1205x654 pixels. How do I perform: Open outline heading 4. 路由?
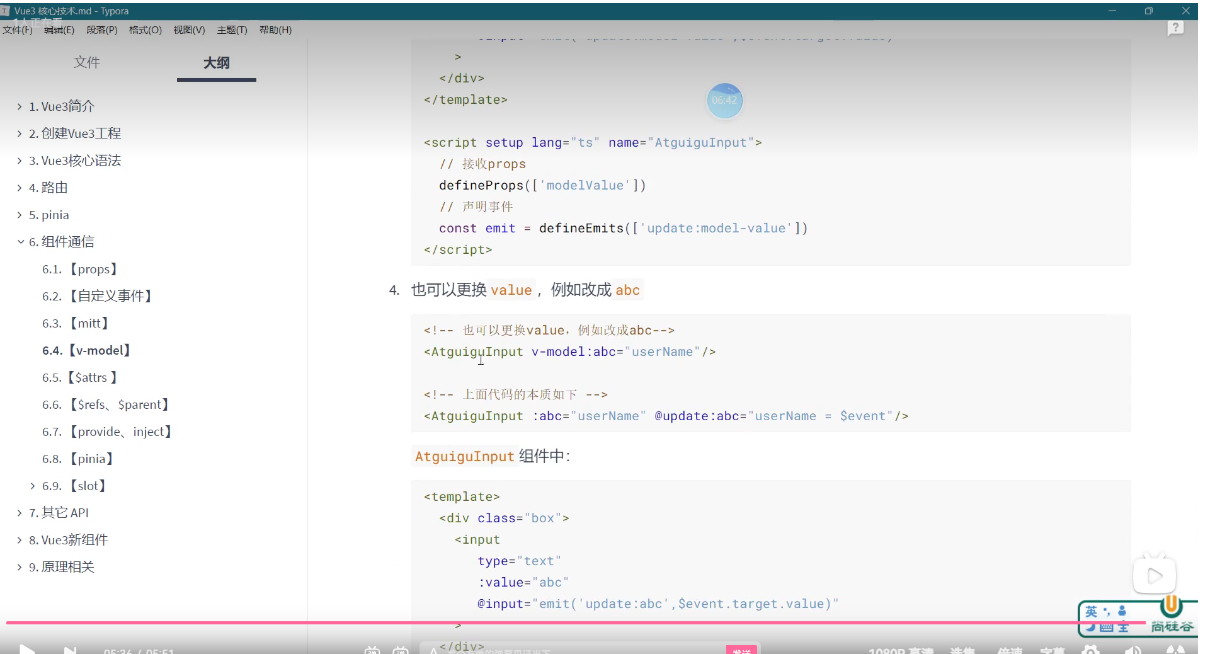pos(48,187)
